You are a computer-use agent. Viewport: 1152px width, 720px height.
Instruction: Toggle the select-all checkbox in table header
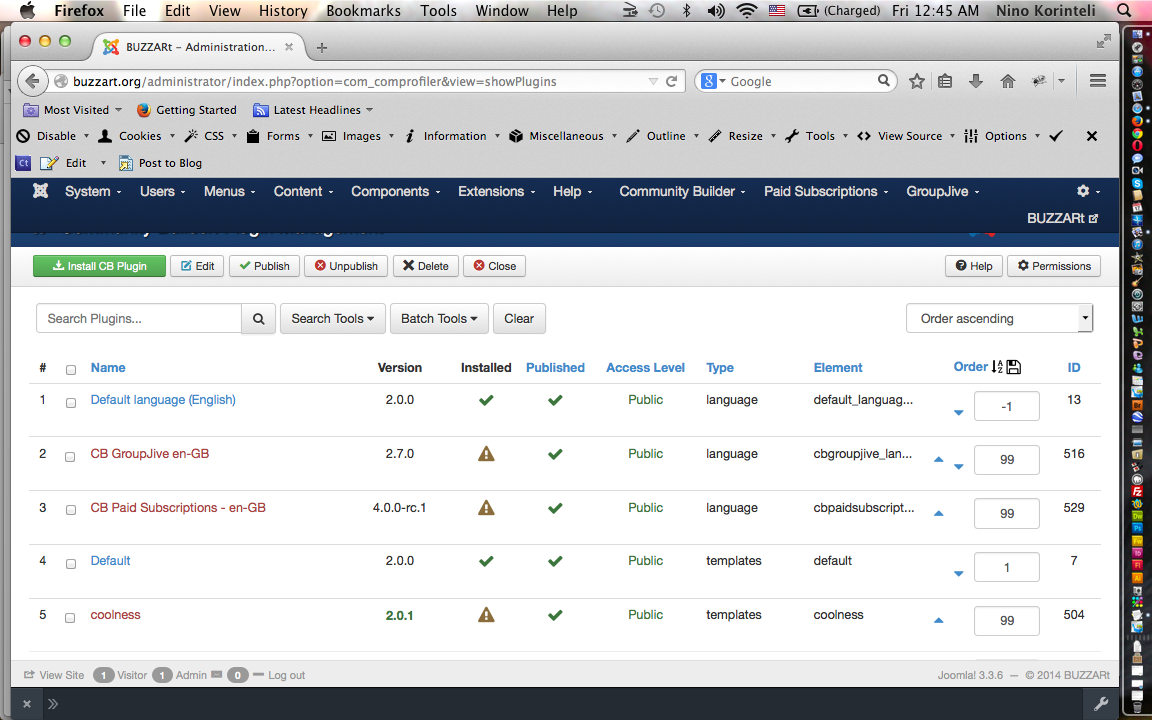pyautogui.click(x=71, y=370)
